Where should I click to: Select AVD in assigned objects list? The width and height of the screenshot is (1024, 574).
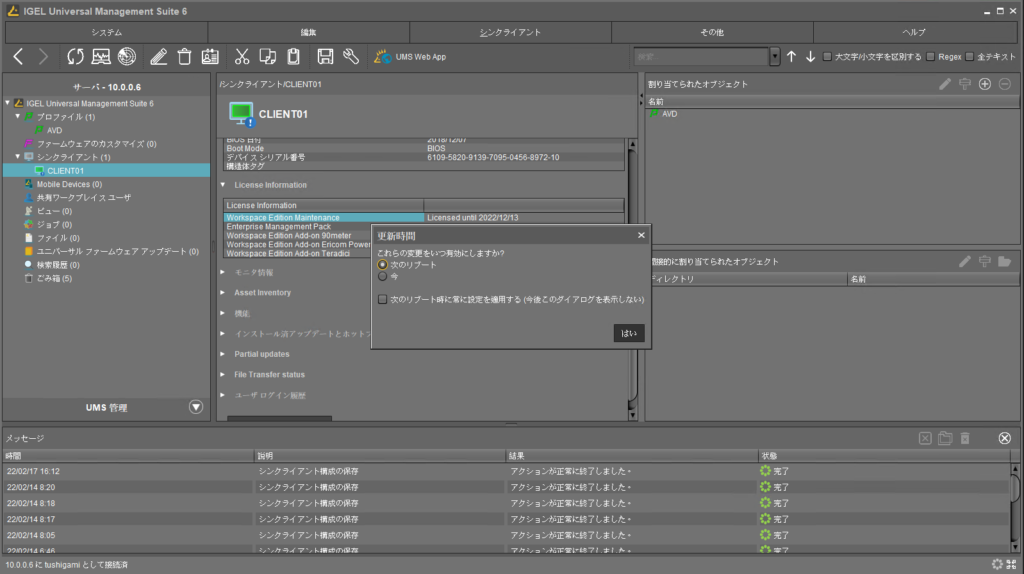(669, 114)
